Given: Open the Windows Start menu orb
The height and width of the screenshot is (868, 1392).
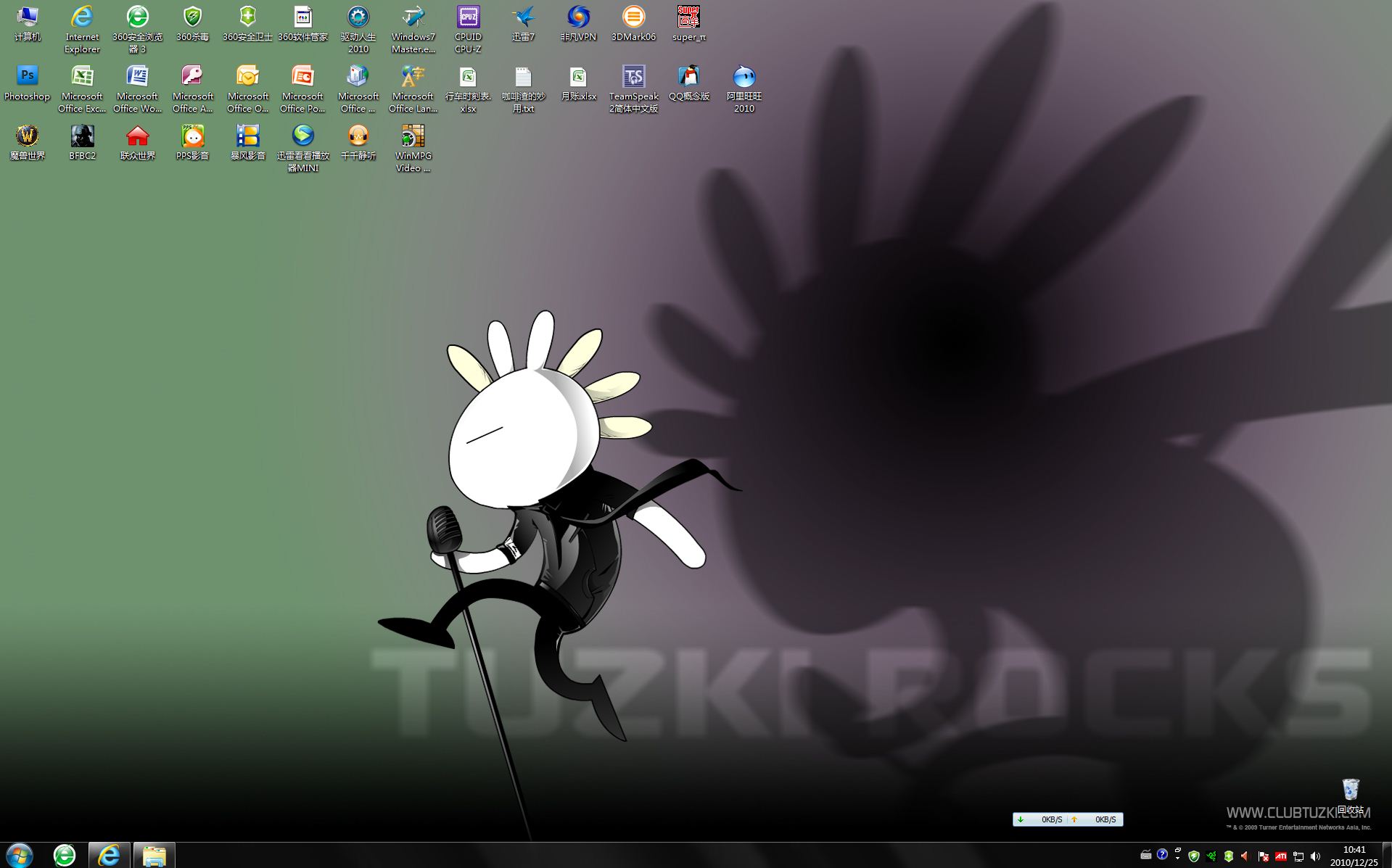Looking at the screenshot, I should pyautogui.click(x=20, y=855).
